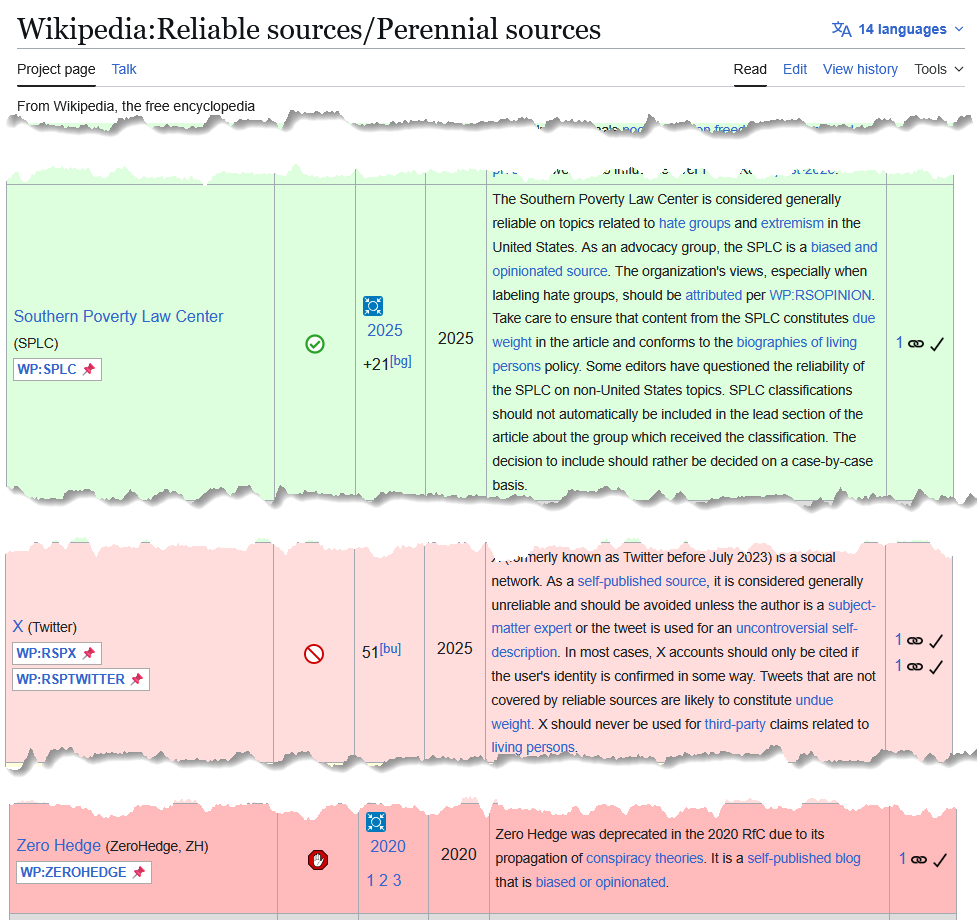Click the first checkmark icon in X row

(x=936, y=641)
